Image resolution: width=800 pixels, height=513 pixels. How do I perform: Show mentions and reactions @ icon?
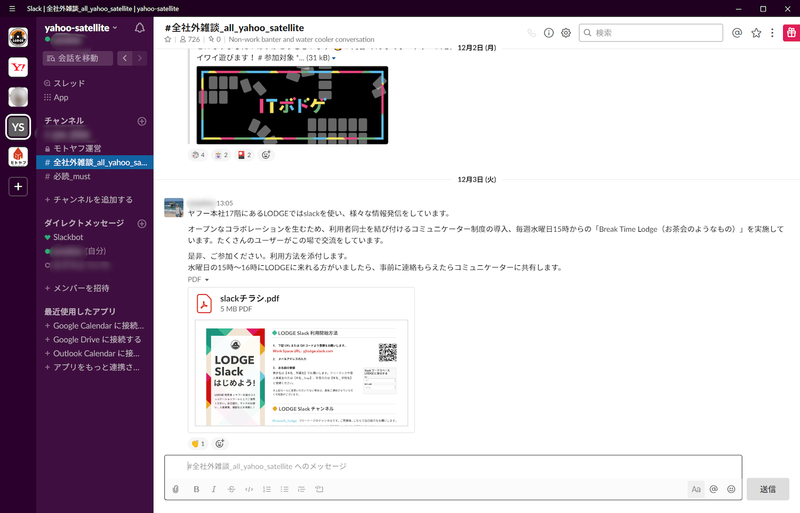point(737,33)
